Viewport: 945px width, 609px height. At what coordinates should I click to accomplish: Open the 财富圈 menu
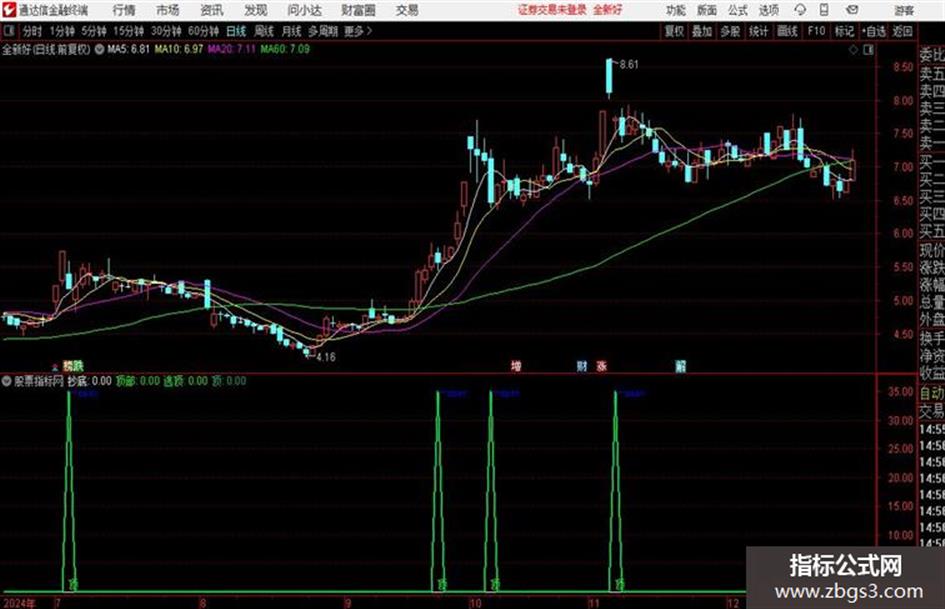(359, 10)
